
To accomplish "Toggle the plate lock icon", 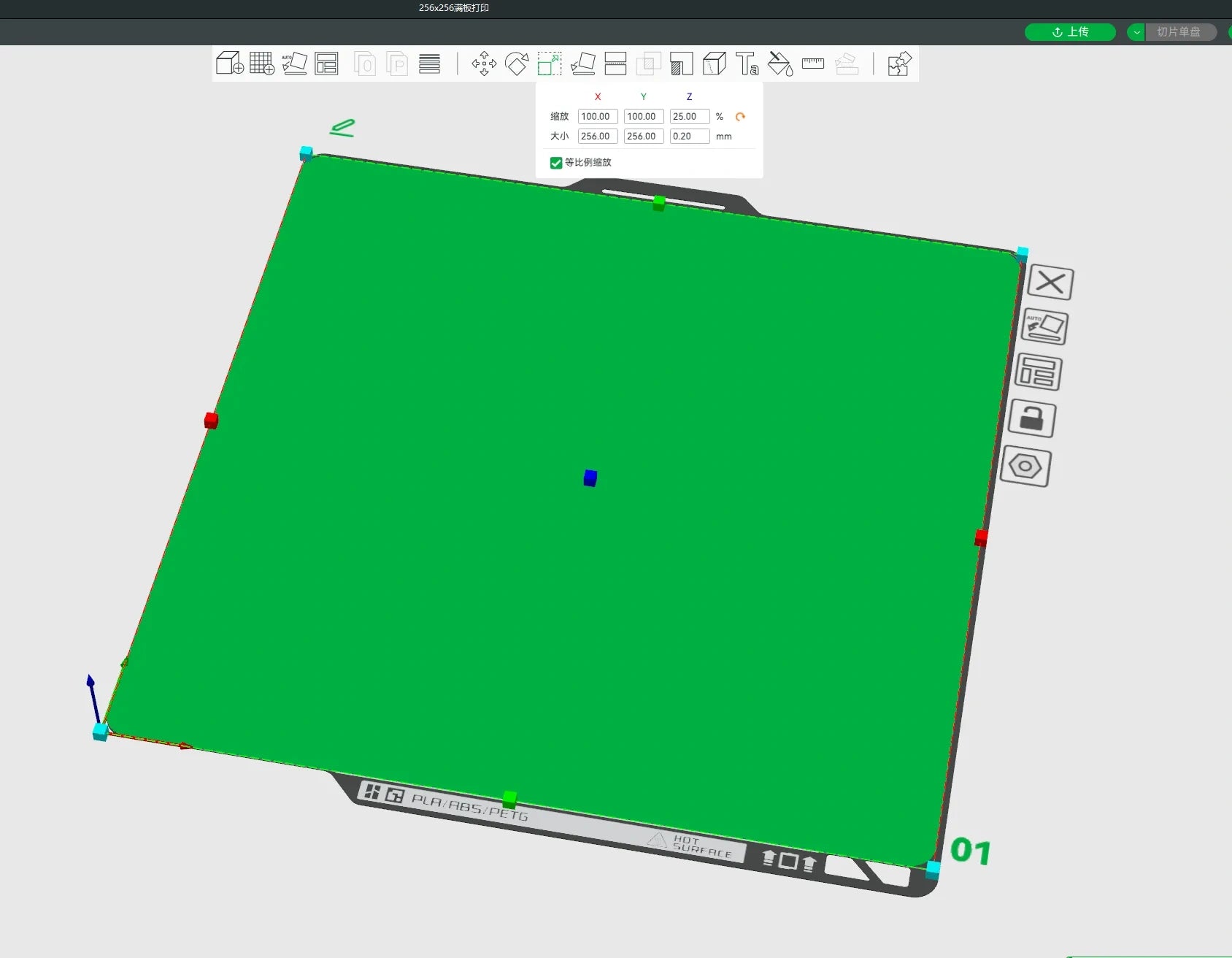I will tap(1031, 419).
